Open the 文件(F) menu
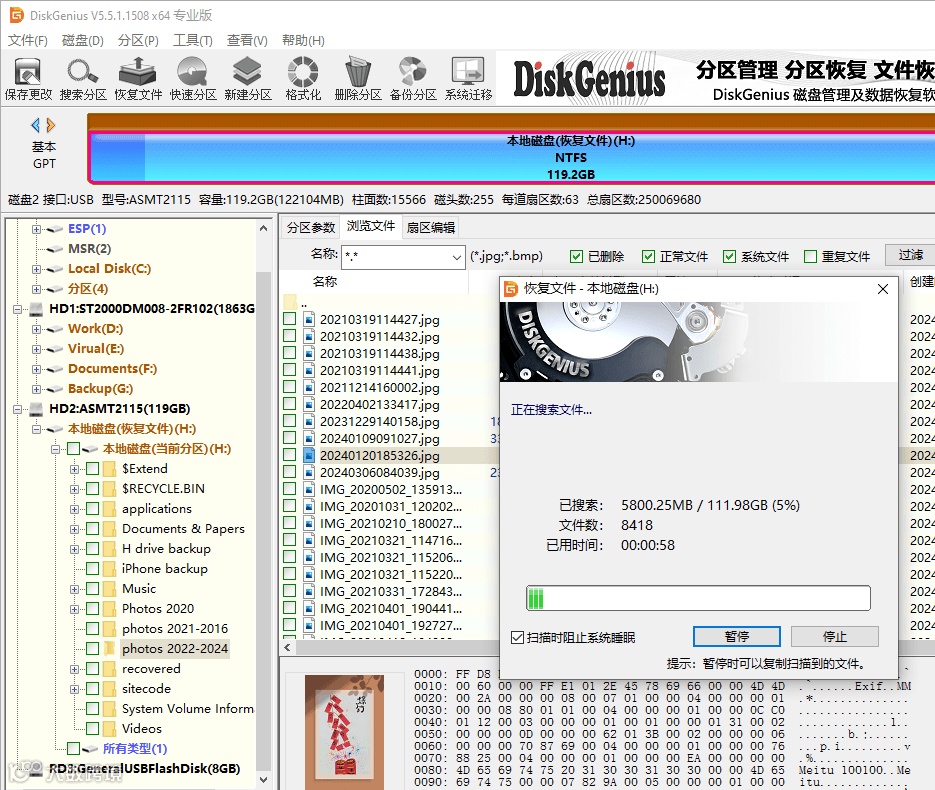935x790 pixels. point(27,41)
